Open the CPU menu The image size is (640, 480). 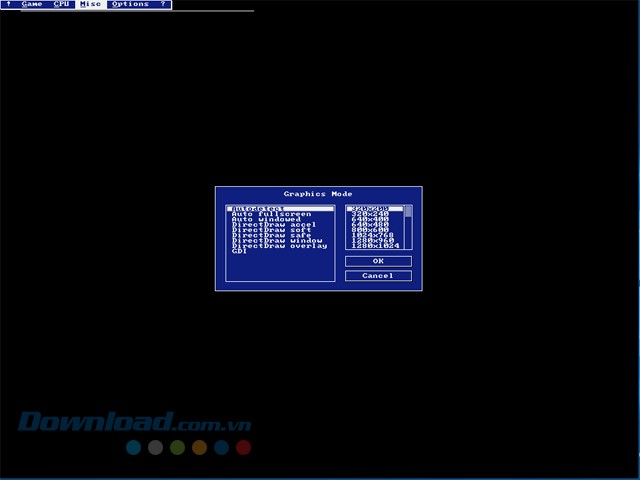(62, 5)
